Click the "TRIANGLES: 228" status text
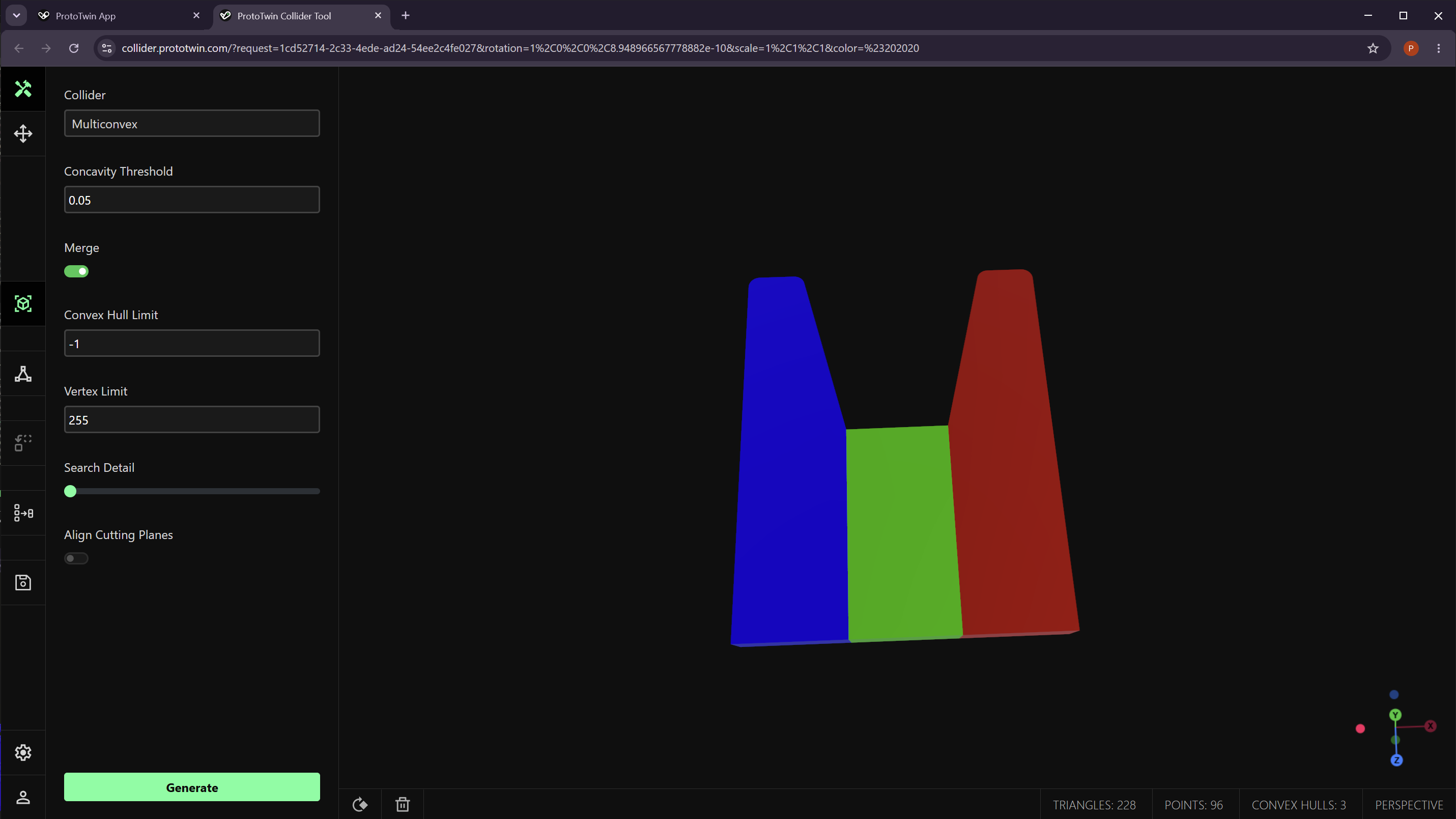This screenshot has height=819, width=1456. 1094,805
